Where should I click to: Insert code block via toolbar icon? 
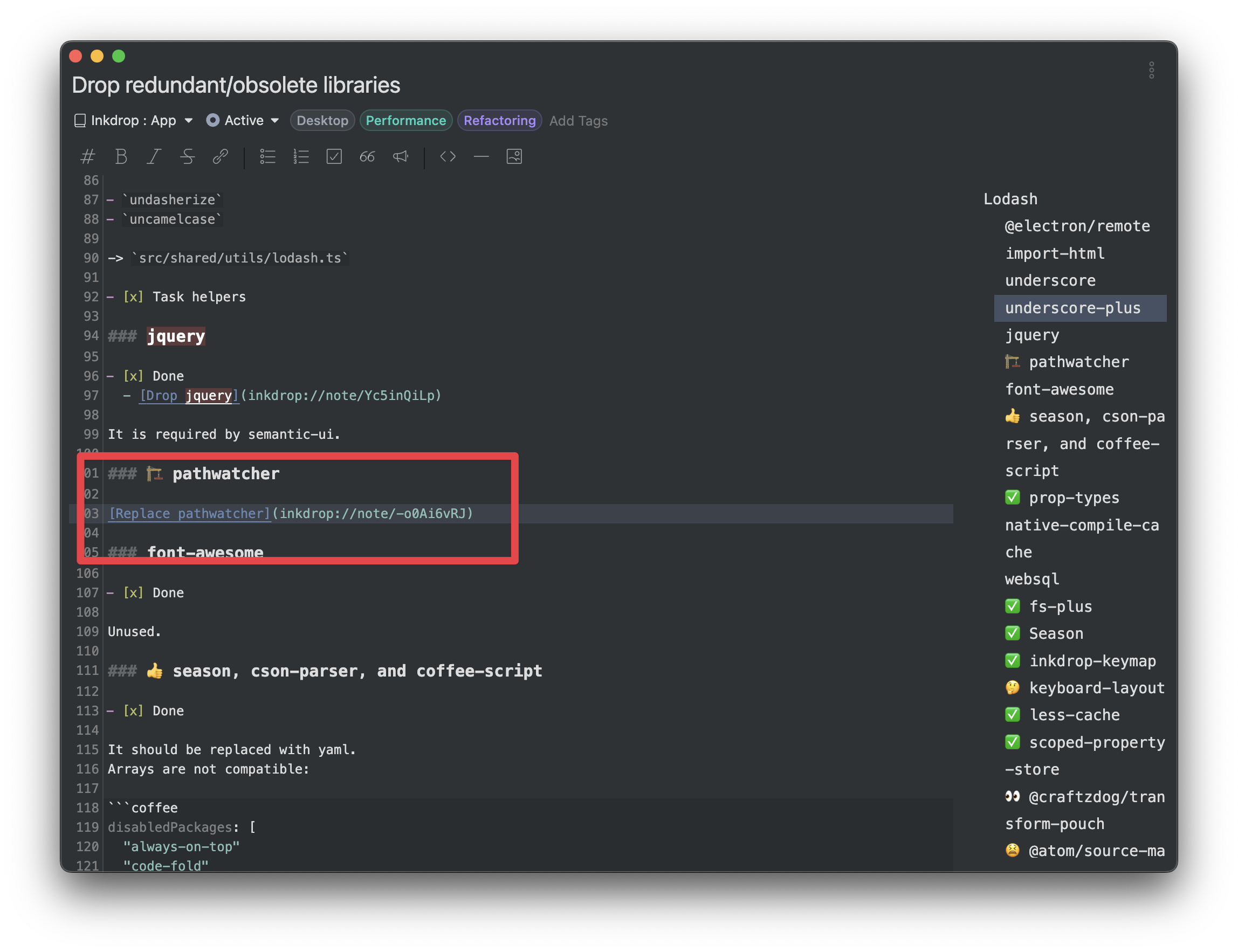(x=448, y=156)
